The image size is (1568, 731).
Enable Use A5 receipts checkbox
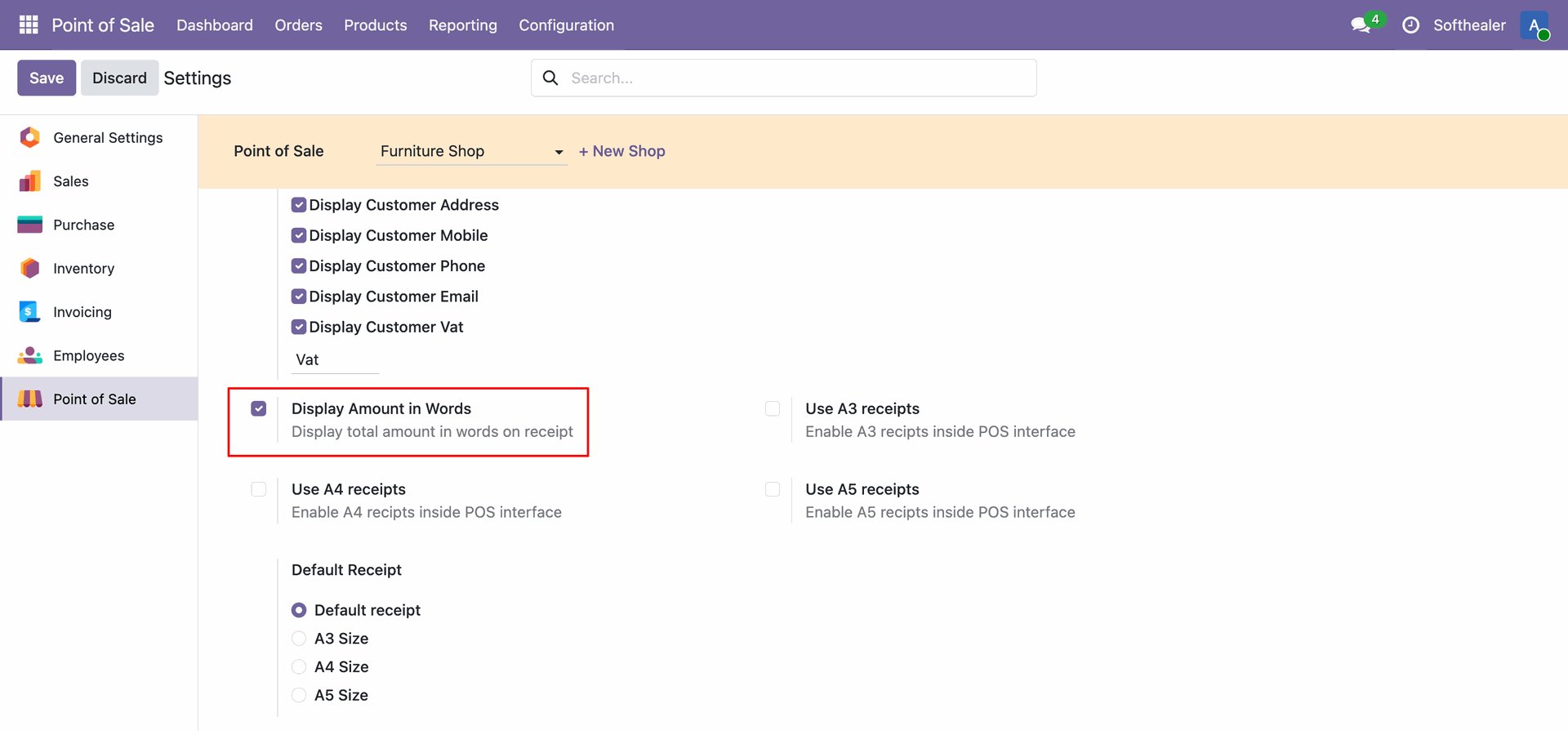773,489
